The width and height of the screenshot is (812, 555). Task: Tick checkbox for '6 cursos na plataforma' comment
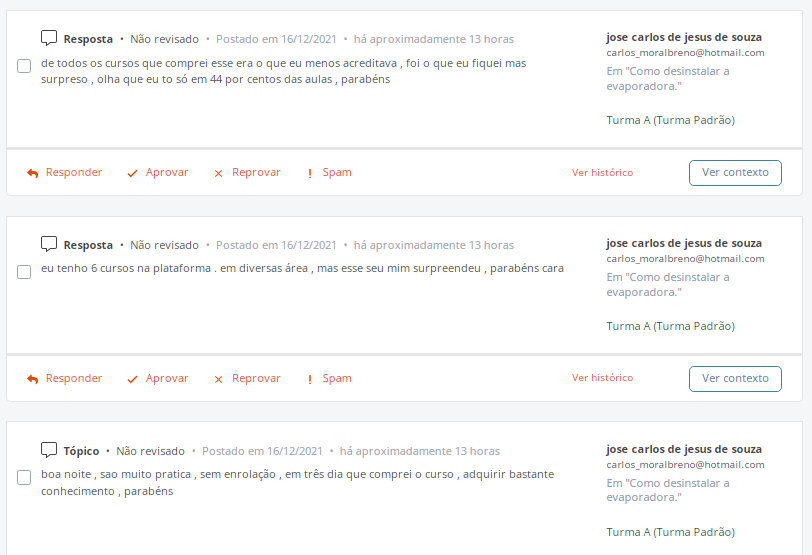point(24,272)
